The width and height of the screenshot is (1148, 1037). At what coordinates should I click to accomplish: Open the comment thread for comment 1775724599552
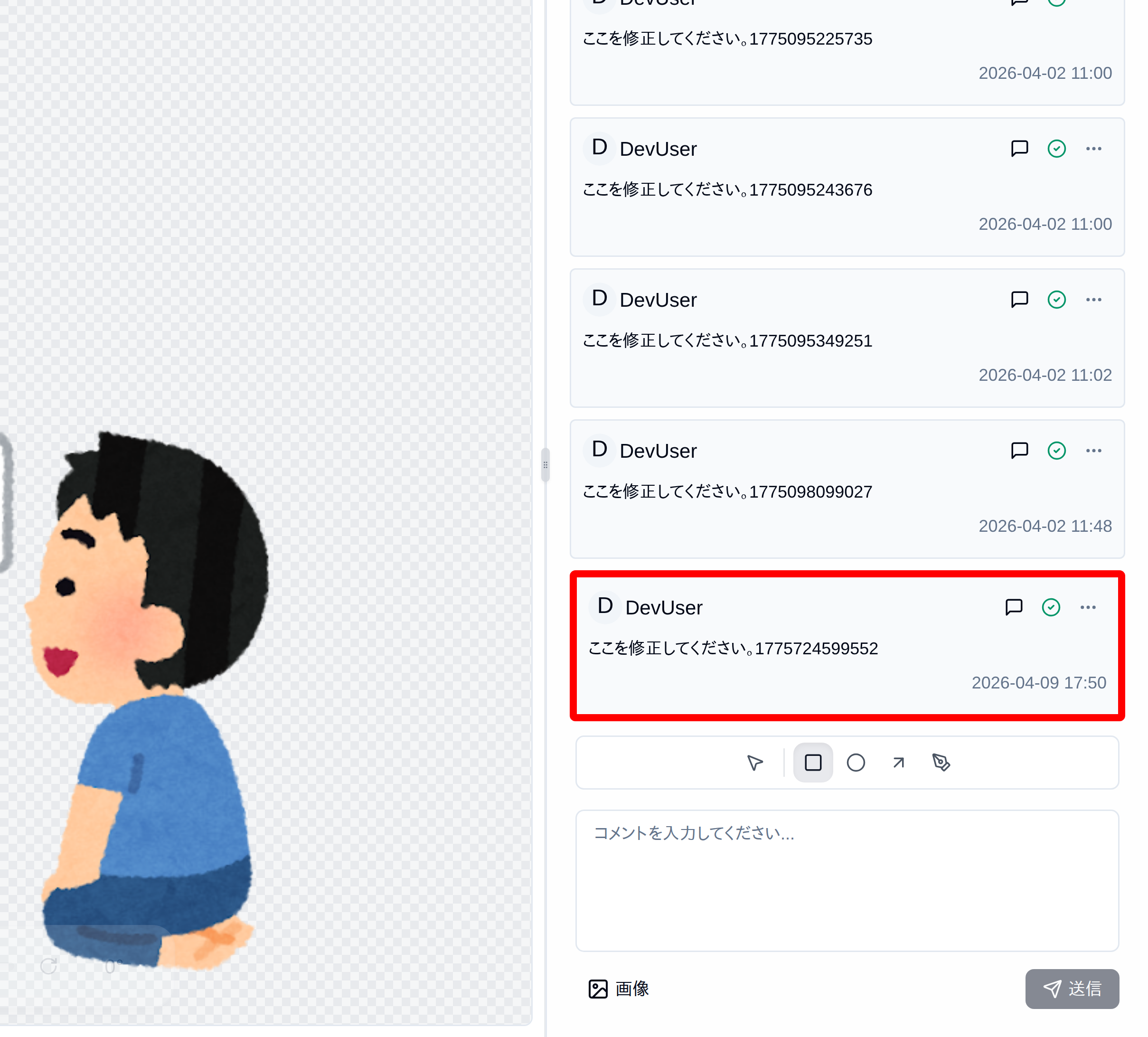(x=1013, y=607)
